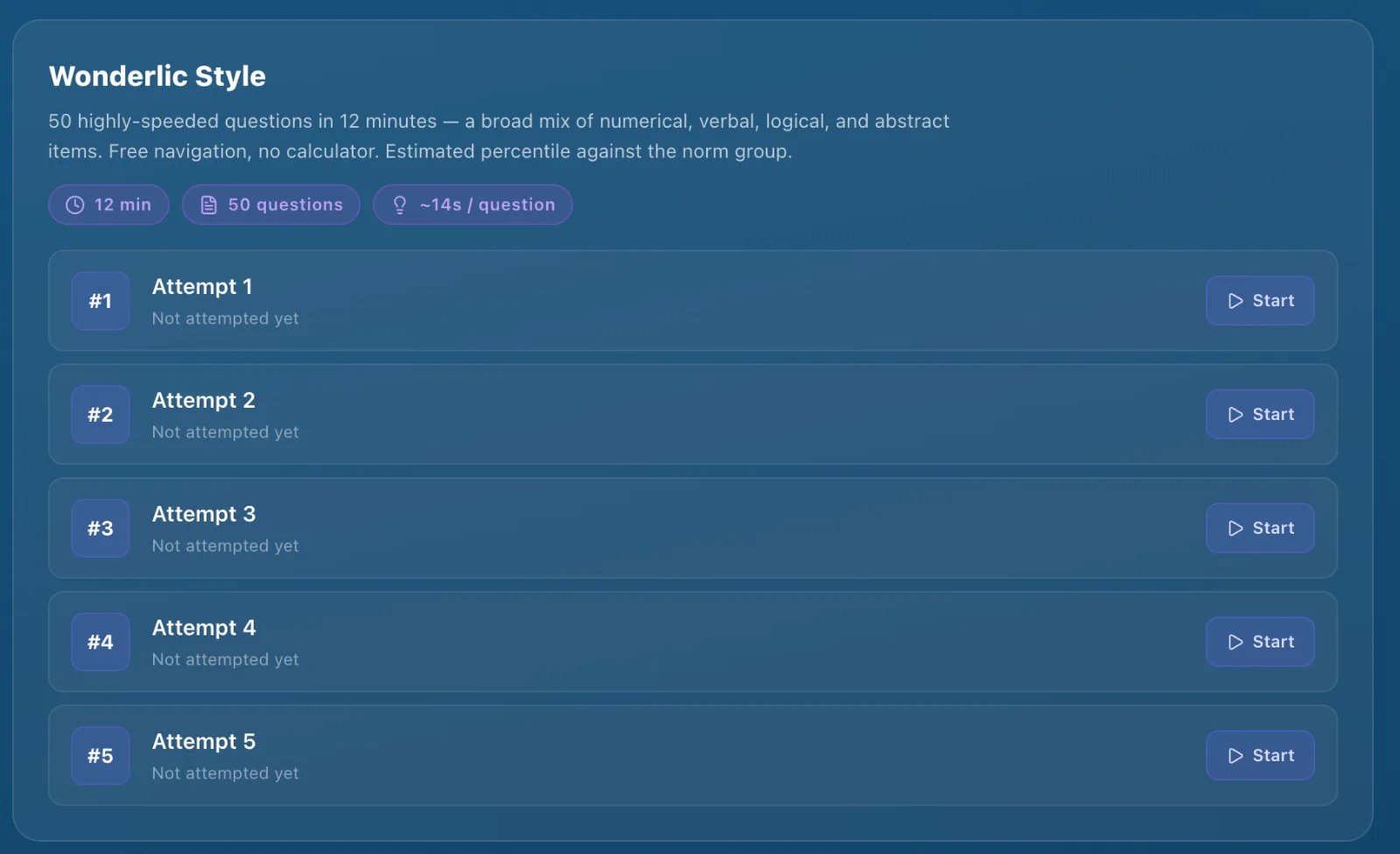Start Attempt 3
The image size is (1400, 854).
point(1260,528)
